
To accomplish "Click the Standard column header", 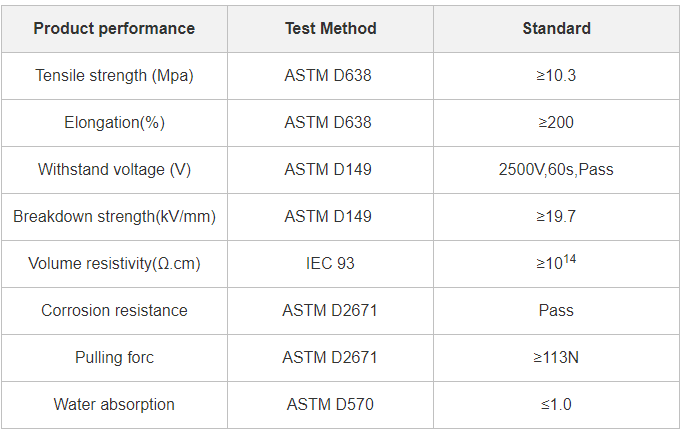I will pos(556,28).
